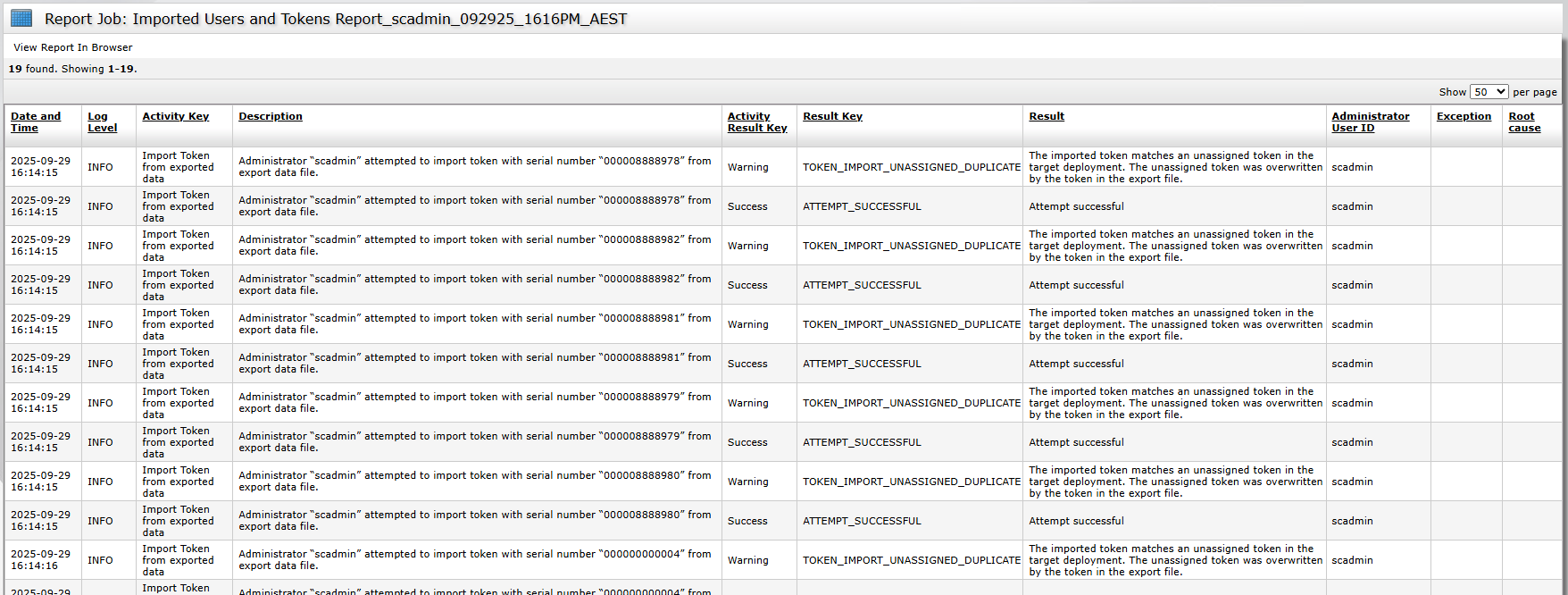This screenshot has height=595, width=1568.
Task: Sort by Administrator User ID column
Action: coord(1370,122)
